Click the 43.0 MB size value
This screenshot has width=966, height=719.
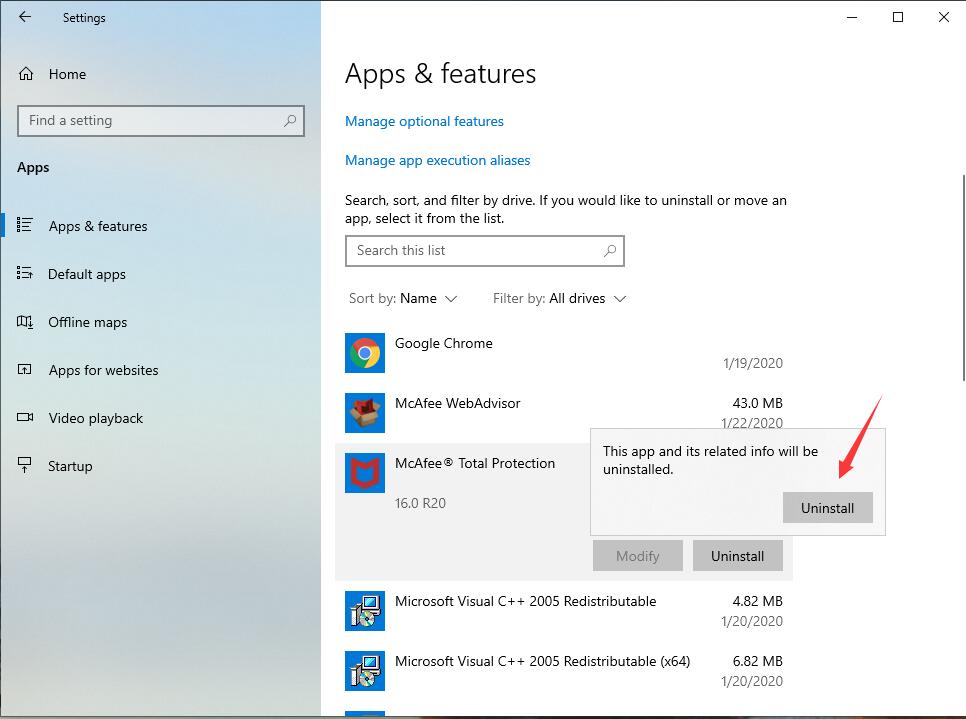click(757, 403)
